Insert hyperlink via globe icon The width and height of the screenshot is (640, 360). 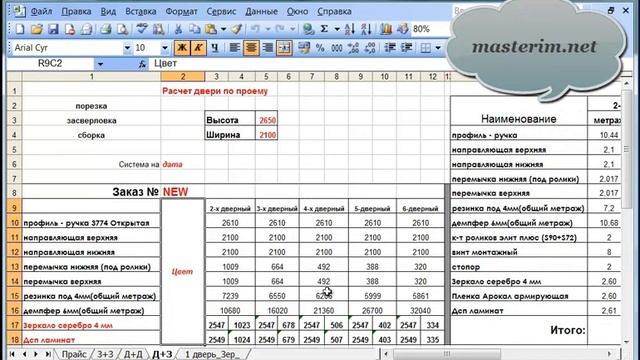[309, 29]
